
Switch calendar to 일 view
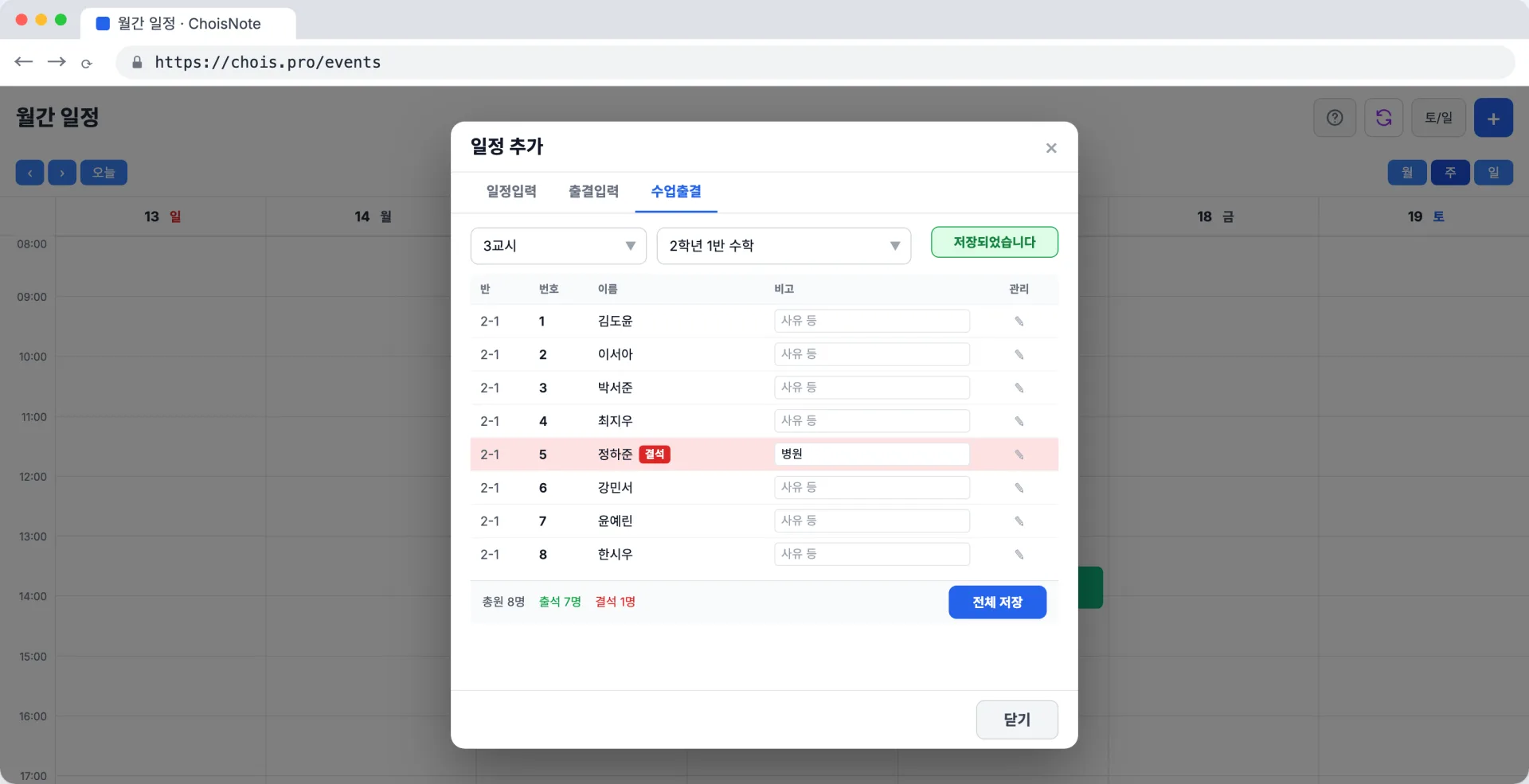[x=1493, y=173]
